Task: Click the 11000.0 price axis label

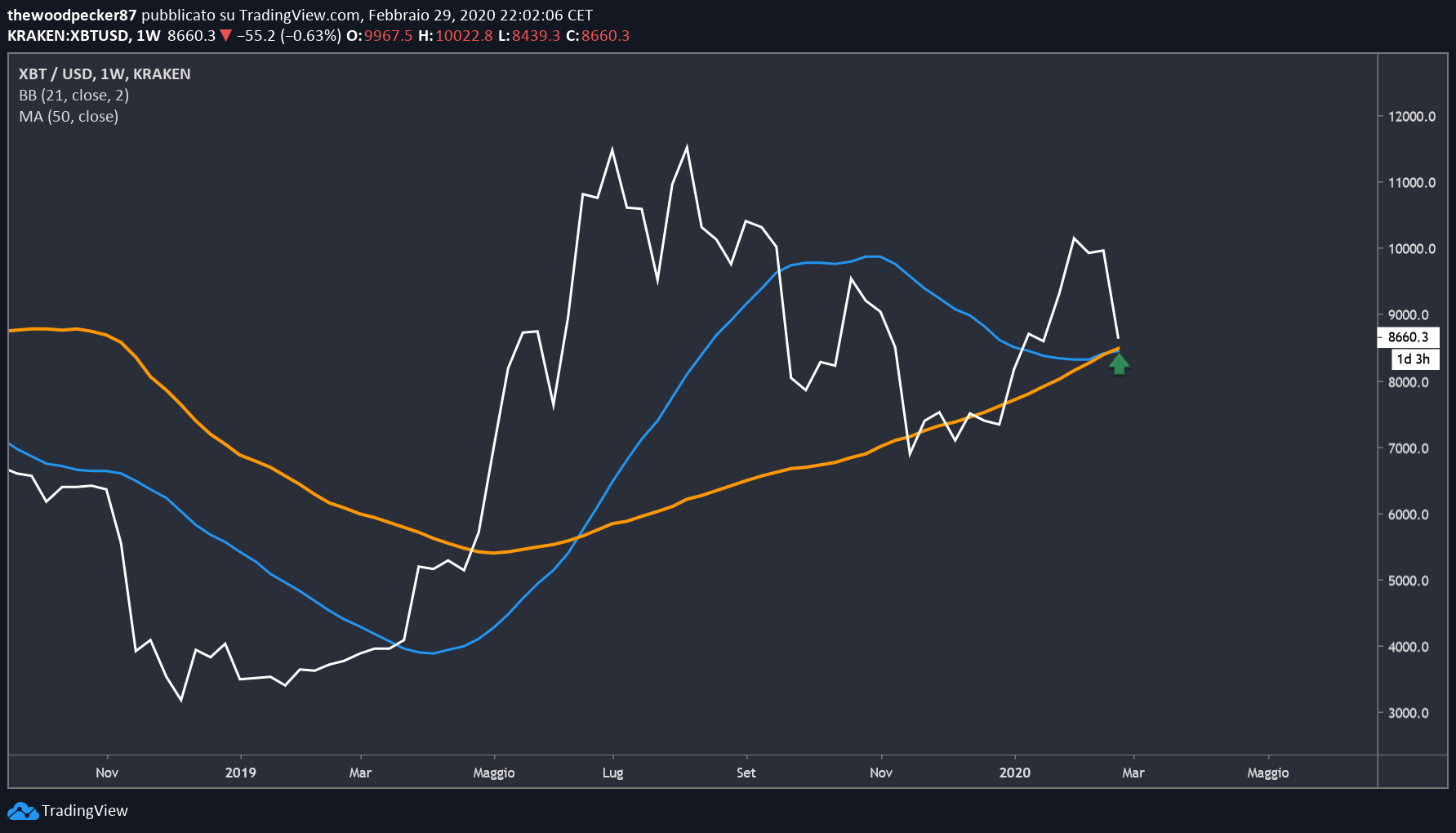Action: pos(1412,183)
